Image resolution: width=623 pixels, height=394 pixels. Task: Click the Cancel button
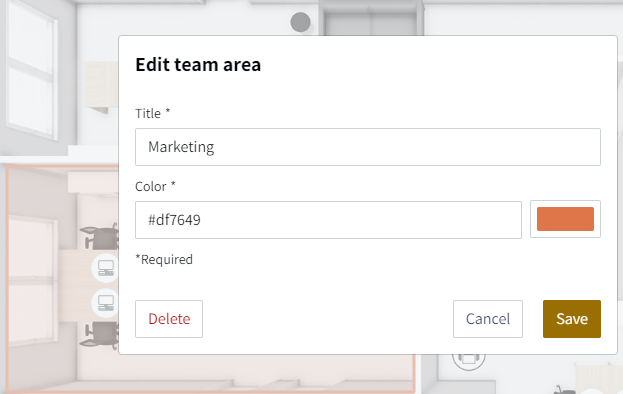tap(488, 319)
